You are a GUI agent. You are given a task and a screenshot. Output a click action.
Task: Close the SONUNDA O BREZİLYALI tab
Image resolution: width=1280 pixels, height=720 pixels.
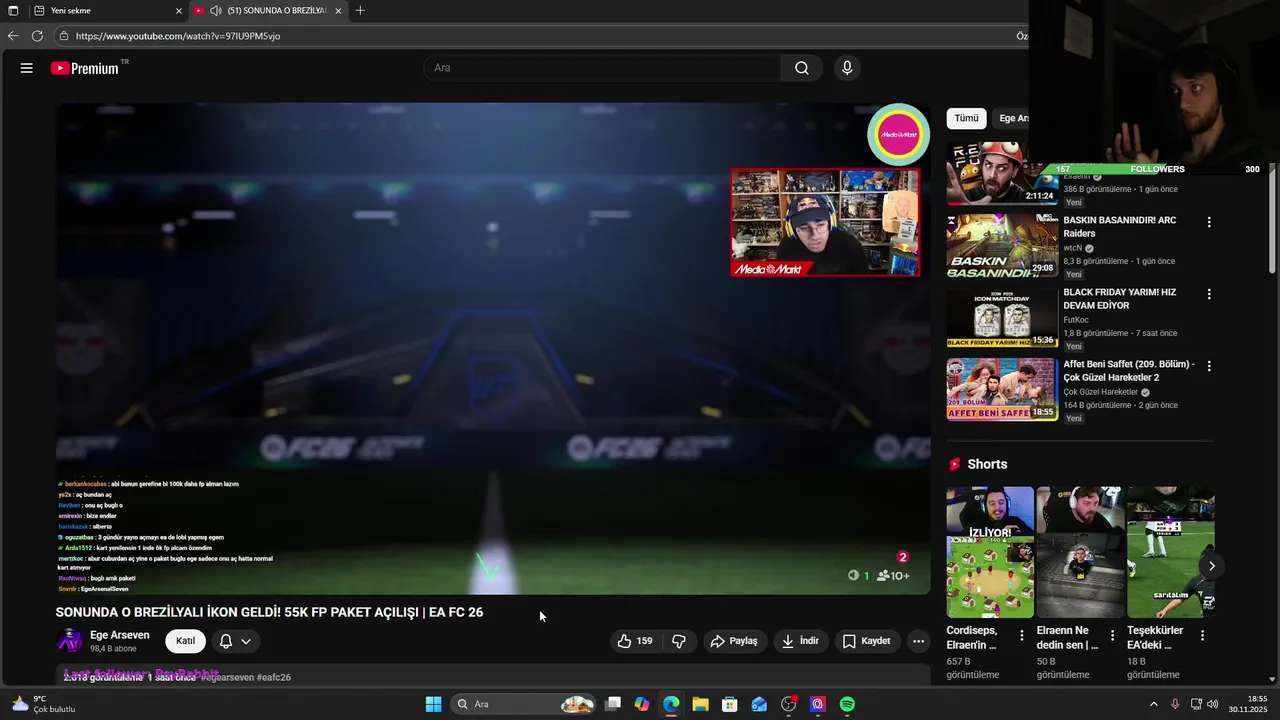[x=338, y=11]
